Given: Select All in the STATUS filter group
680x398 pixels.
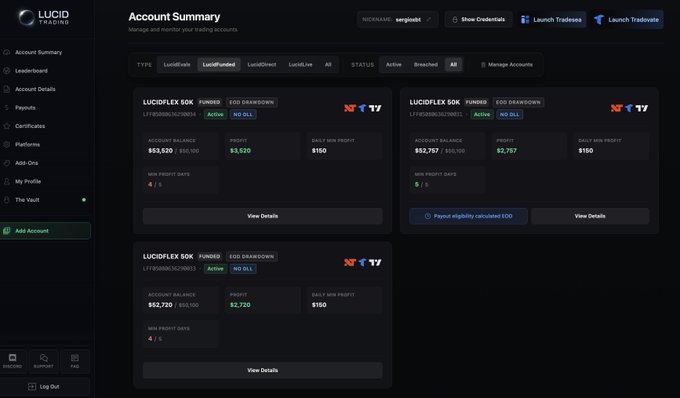Looking at the screenshot, I should pyautogui.click(x=453, y=65).
